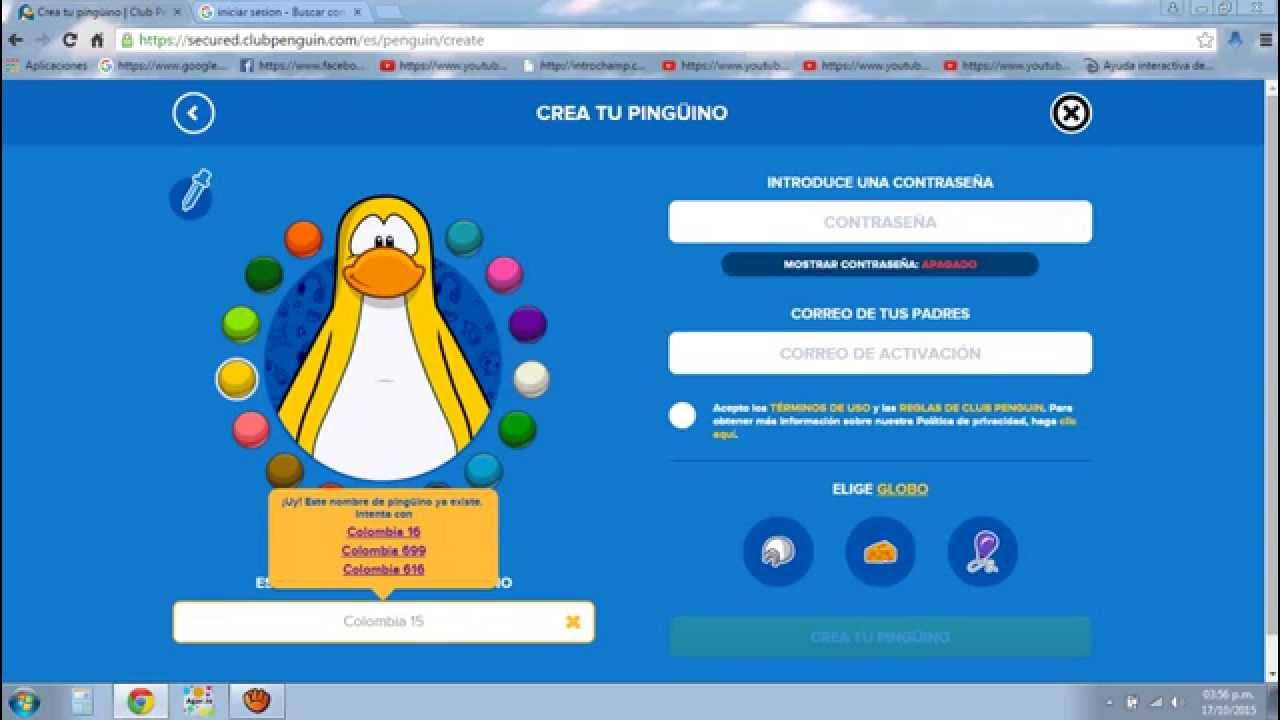The width and height of the screenshot is (1280, 720).
Task: Select the salmon pink penguin color
Action: [x=251, y=429]
